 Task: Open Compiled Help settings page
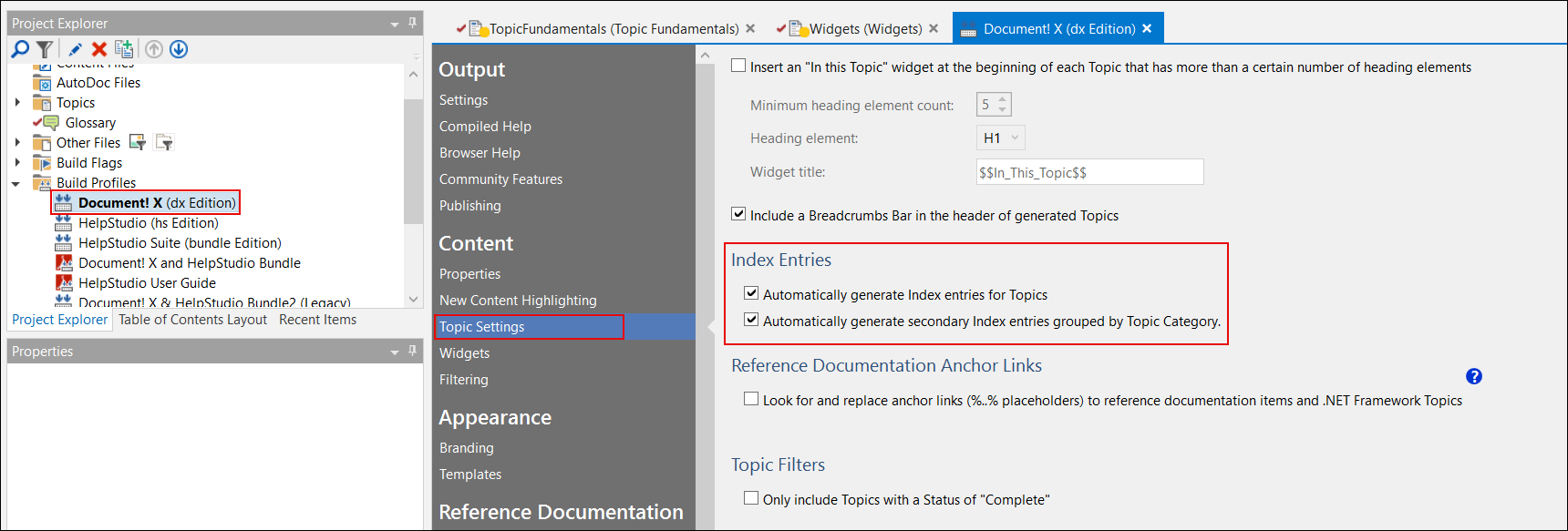click(485, 127)
